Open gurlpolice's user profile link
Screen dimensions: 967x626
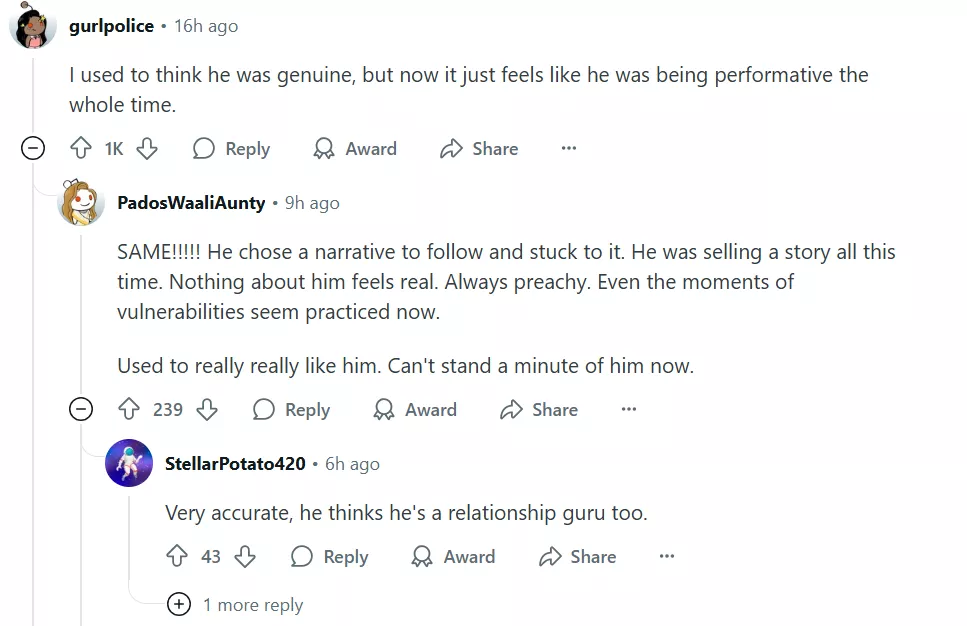tap(111, 26)
